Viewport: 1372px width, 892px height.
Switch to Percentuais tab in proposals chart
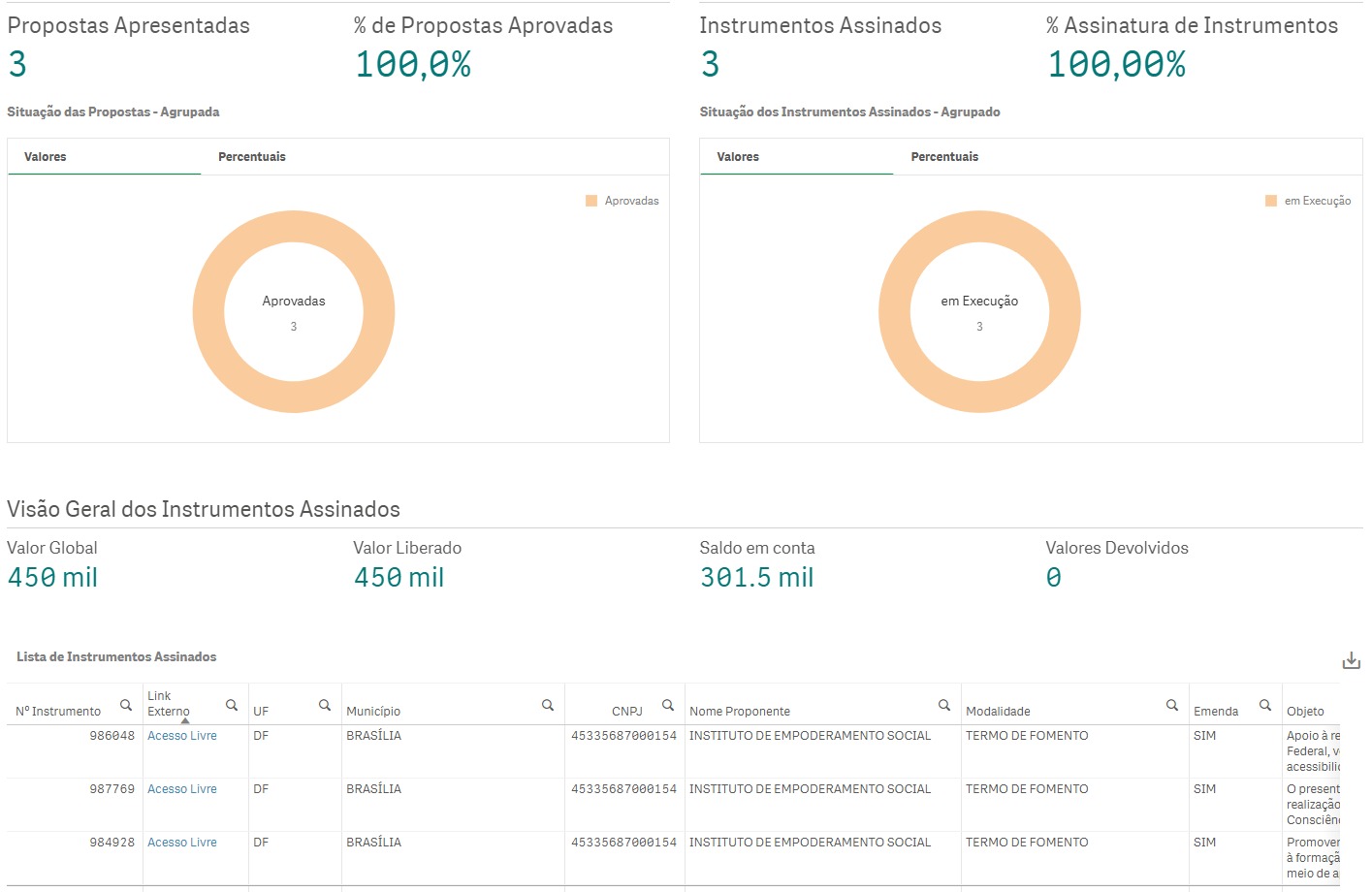(252, 157)
